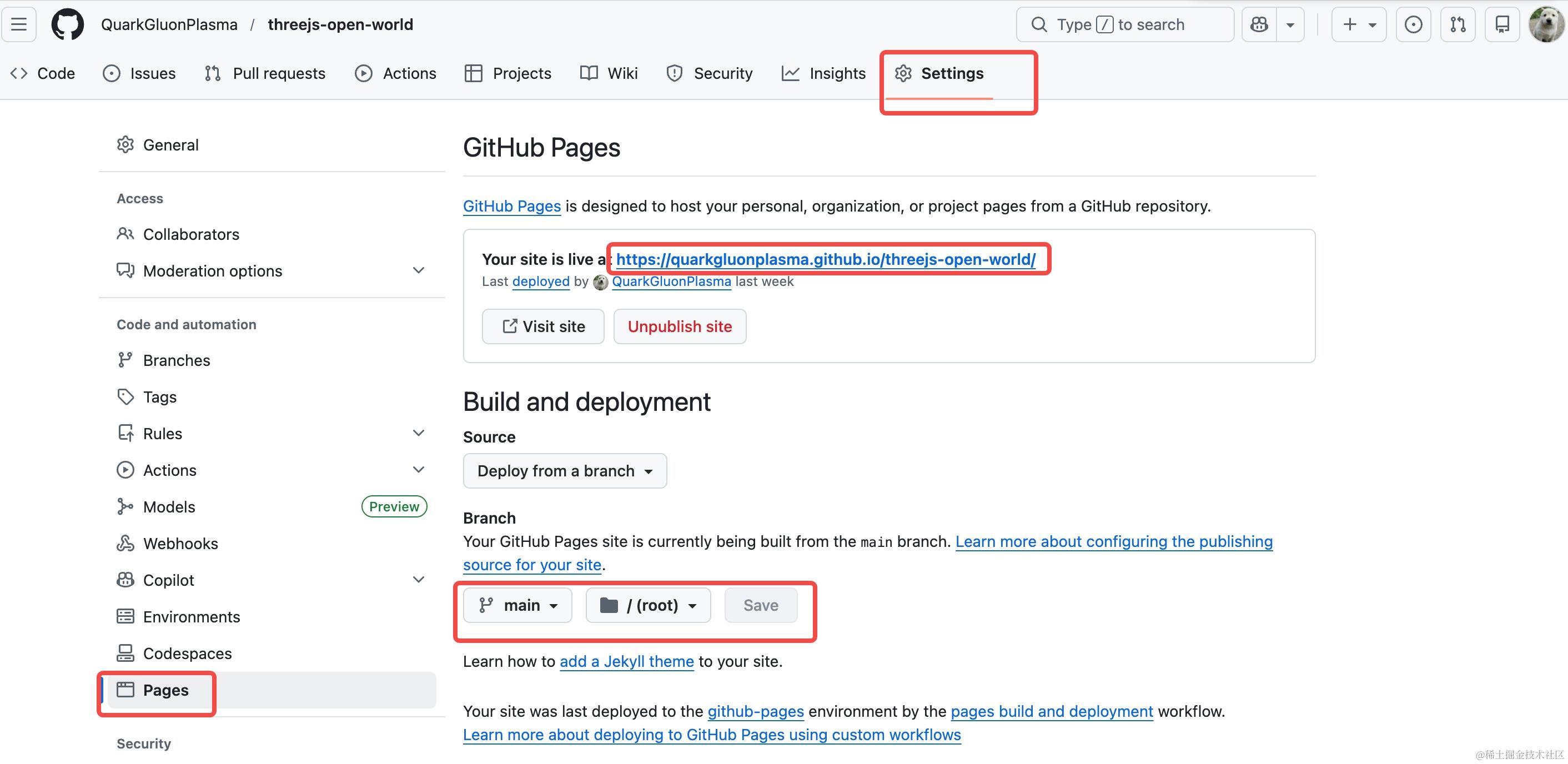Click the Visit site button
Screen dimensions: 1568x764
tap(543, 326)
